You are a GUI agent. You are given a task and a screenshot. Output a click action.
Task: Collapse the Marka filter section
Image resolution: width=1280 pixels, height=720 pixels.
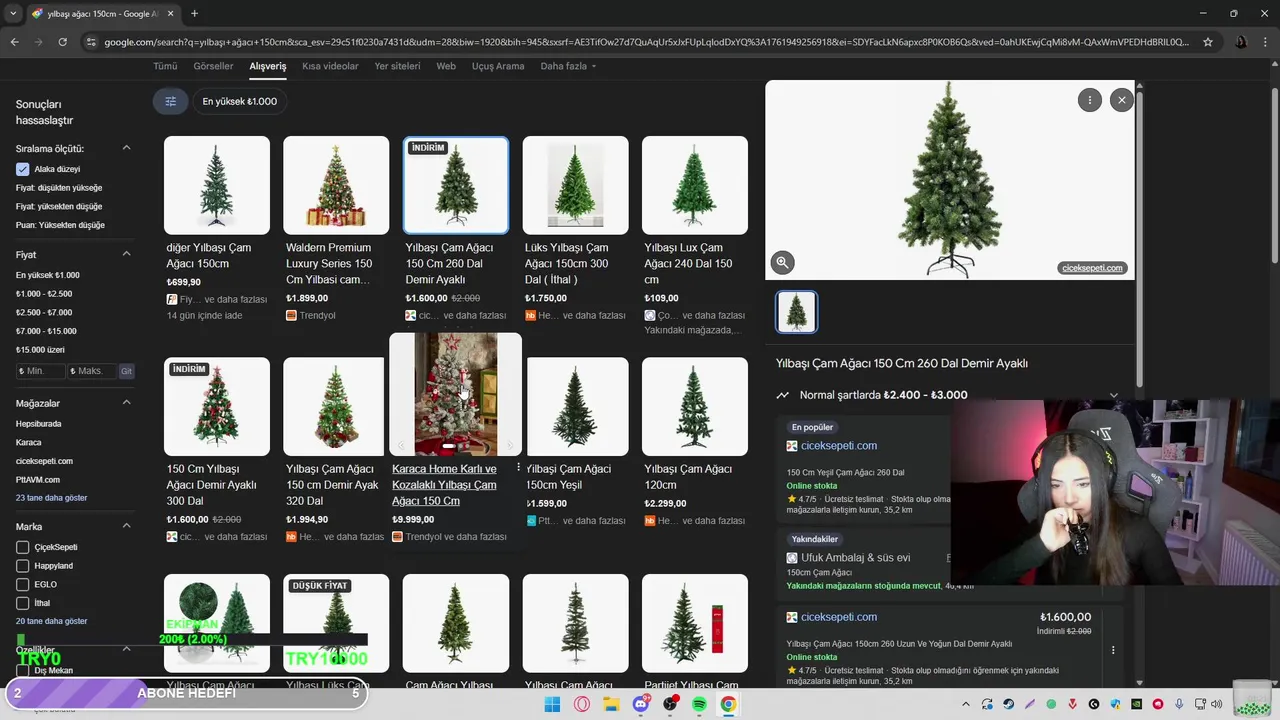[126, 526]
